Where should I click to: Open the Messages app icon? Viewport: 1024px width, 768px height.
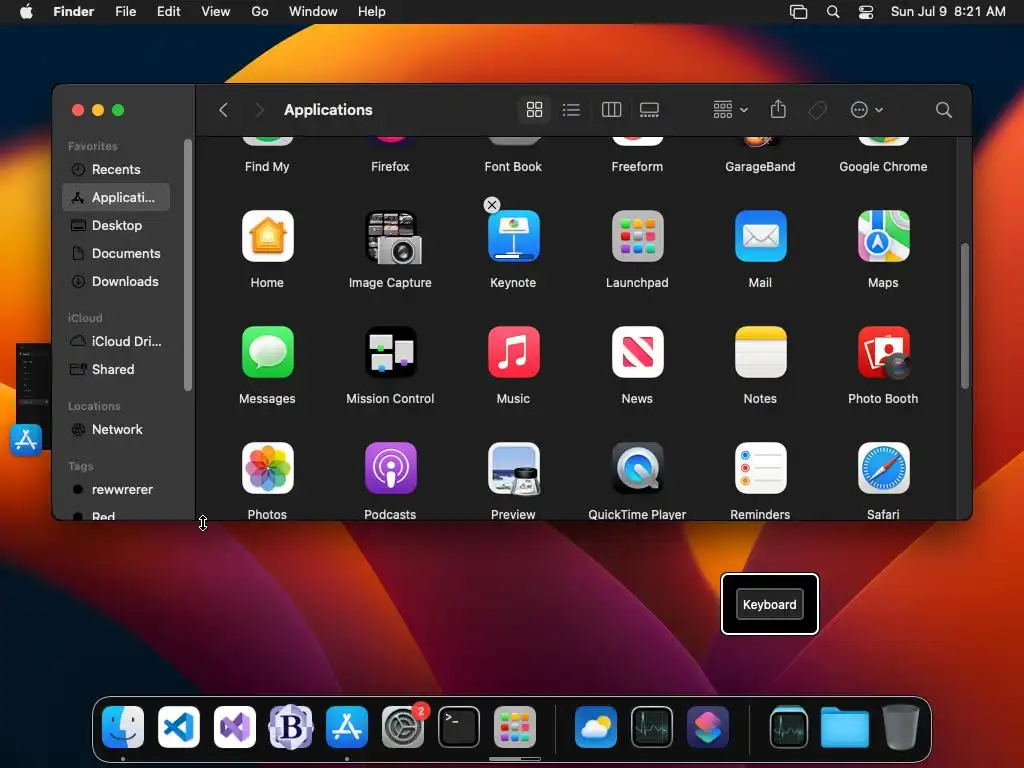tap(267, 352)
